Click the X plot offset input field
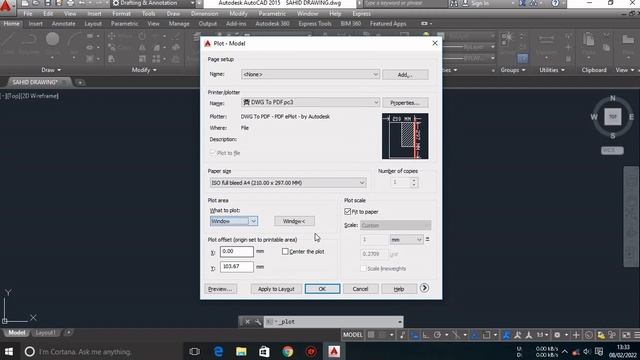This screenshot has width=640, height=360. click(237, 251)
